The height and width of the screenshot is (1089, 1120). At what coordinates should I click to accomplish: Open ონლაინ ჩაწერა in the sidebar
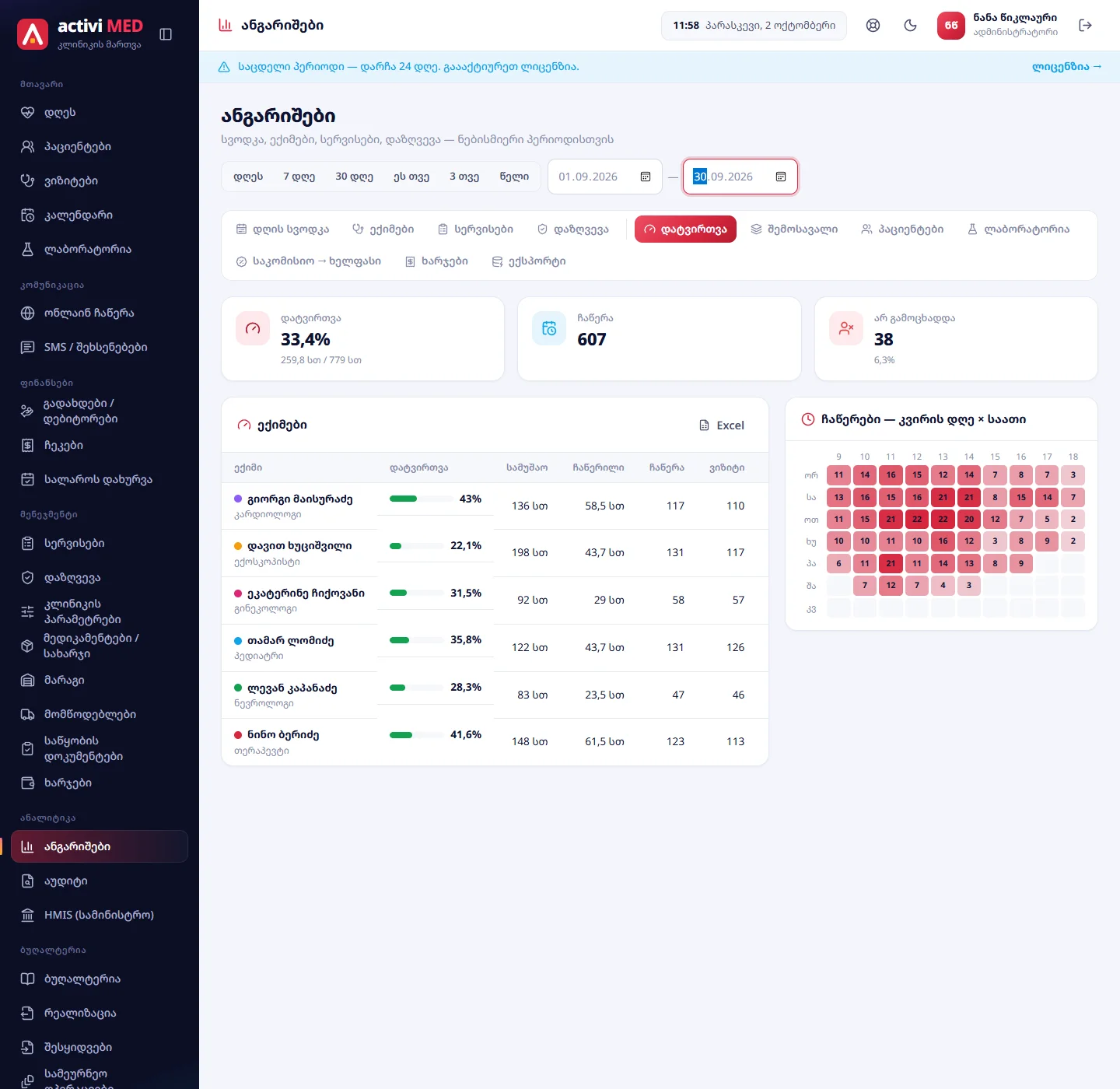click(100, 313)
